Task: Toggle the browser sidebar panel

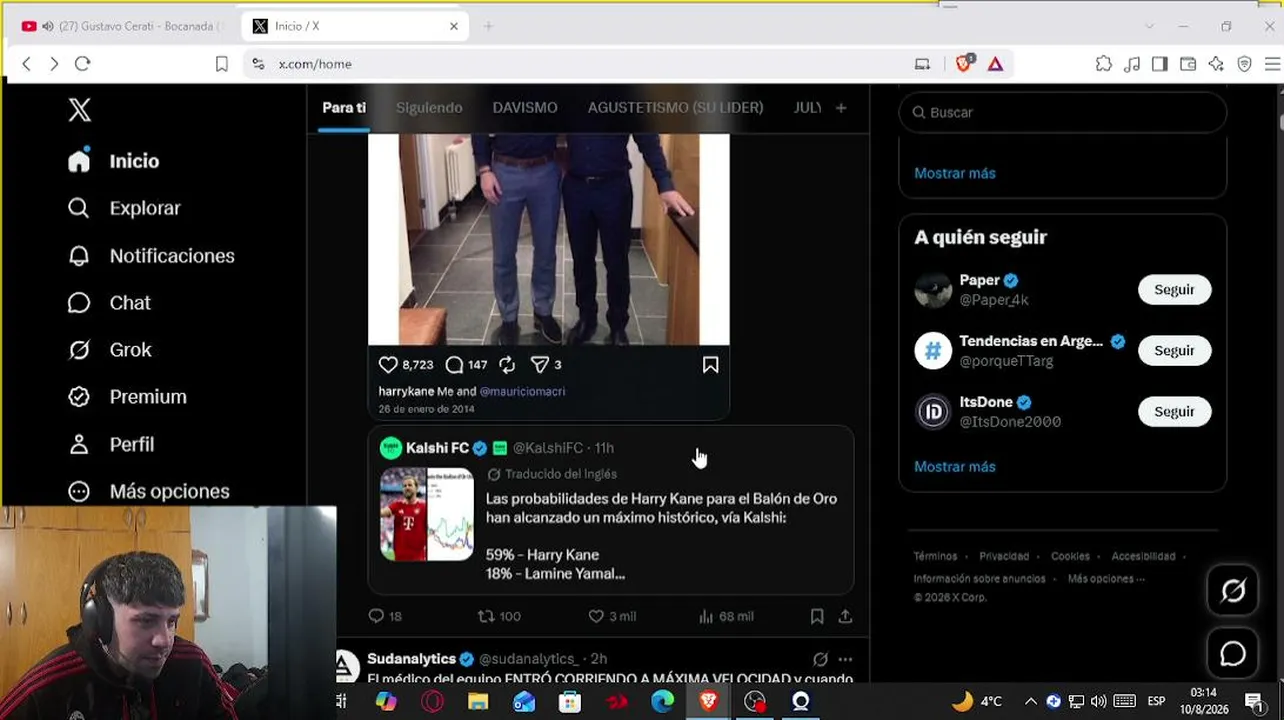Action: click(x=1160, y=64)
